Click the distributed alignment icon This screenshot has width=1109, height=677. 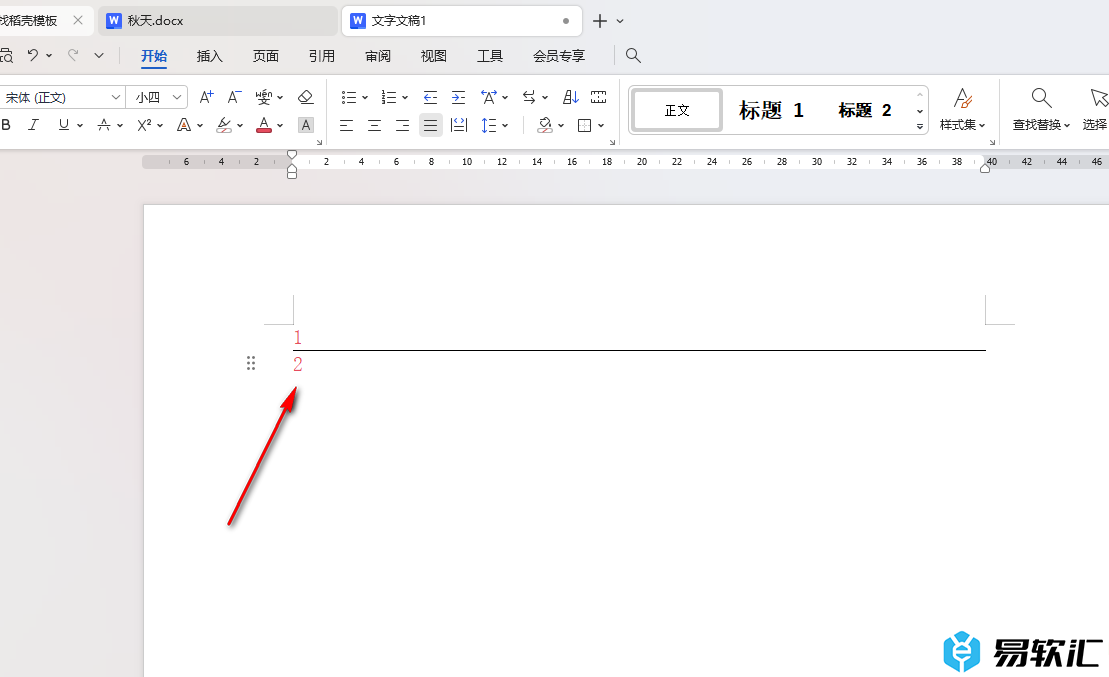(x=459, y=125)
